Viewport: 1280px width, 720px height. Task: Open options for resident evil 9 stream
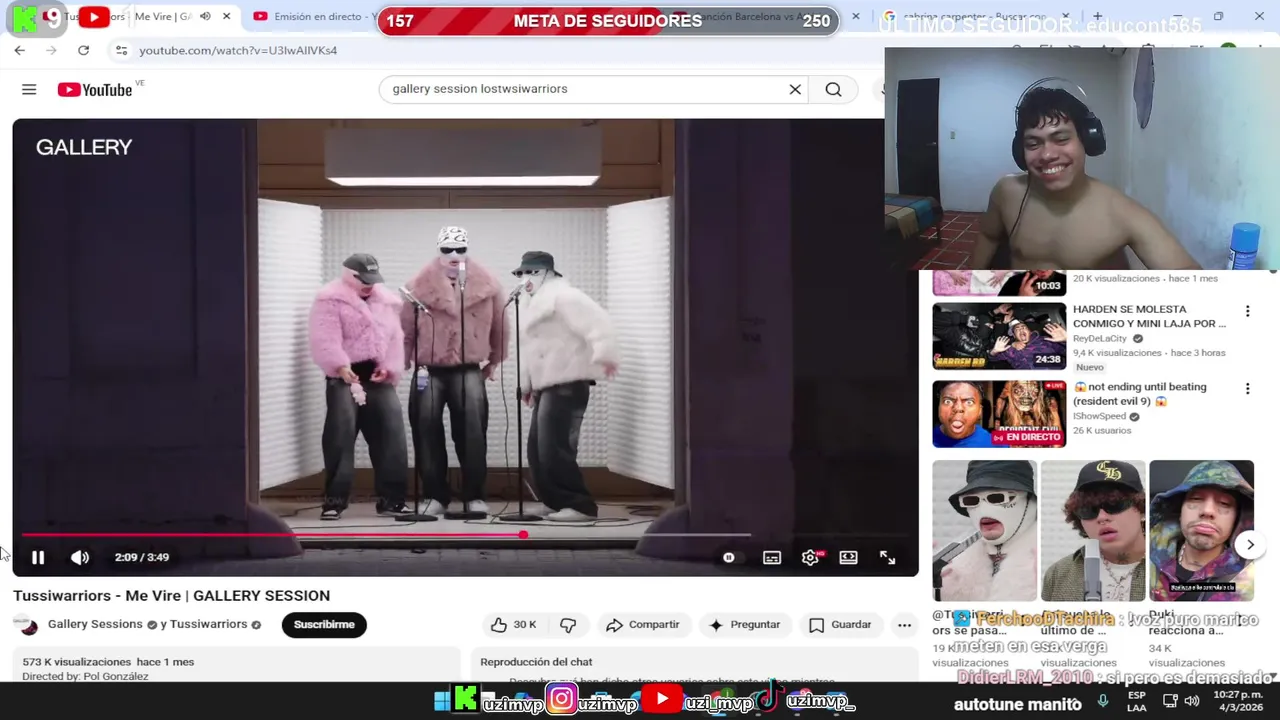(x=1247, y=388)
